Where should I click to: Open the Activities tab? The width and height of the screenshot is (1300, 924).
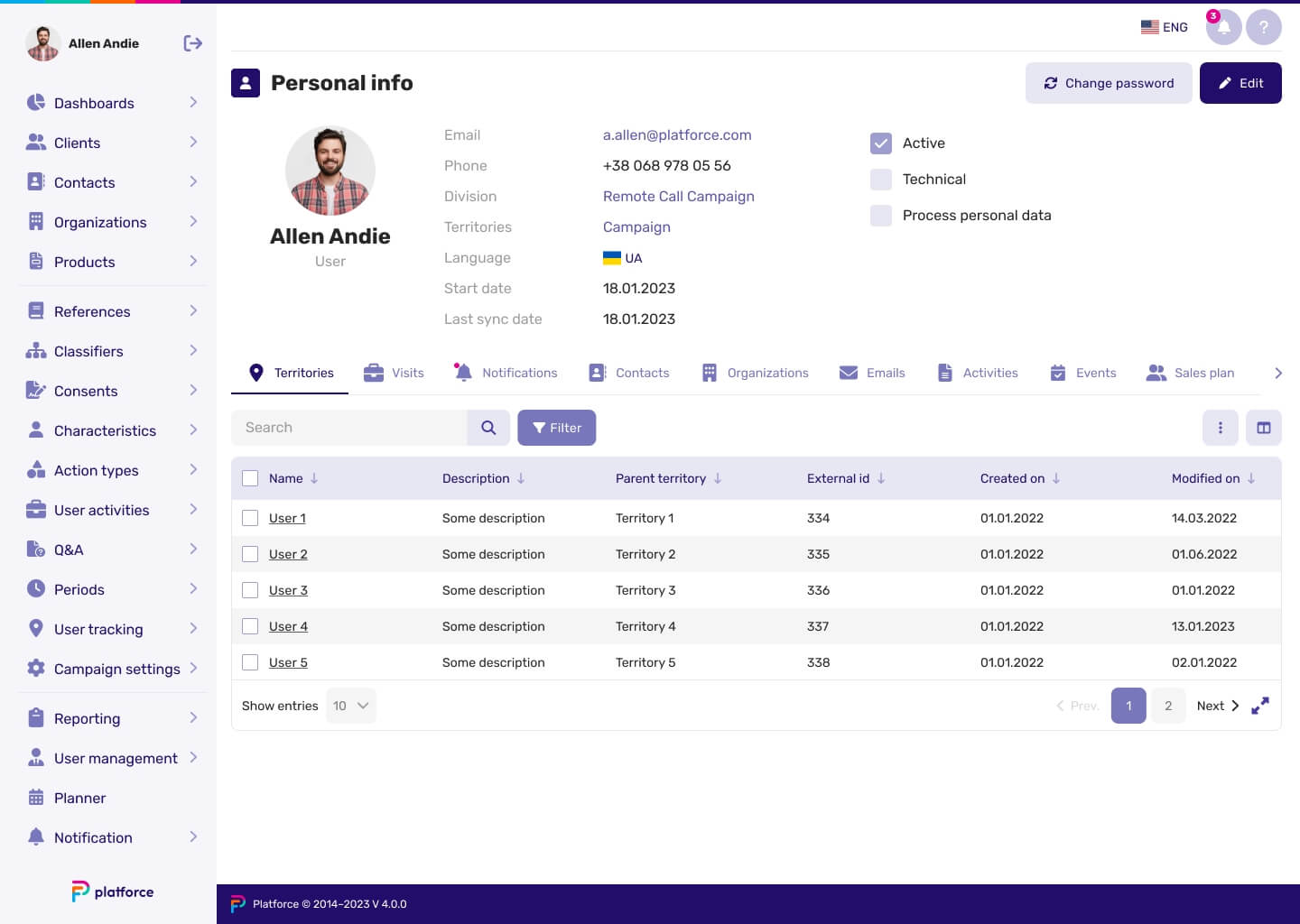point(978,373)
